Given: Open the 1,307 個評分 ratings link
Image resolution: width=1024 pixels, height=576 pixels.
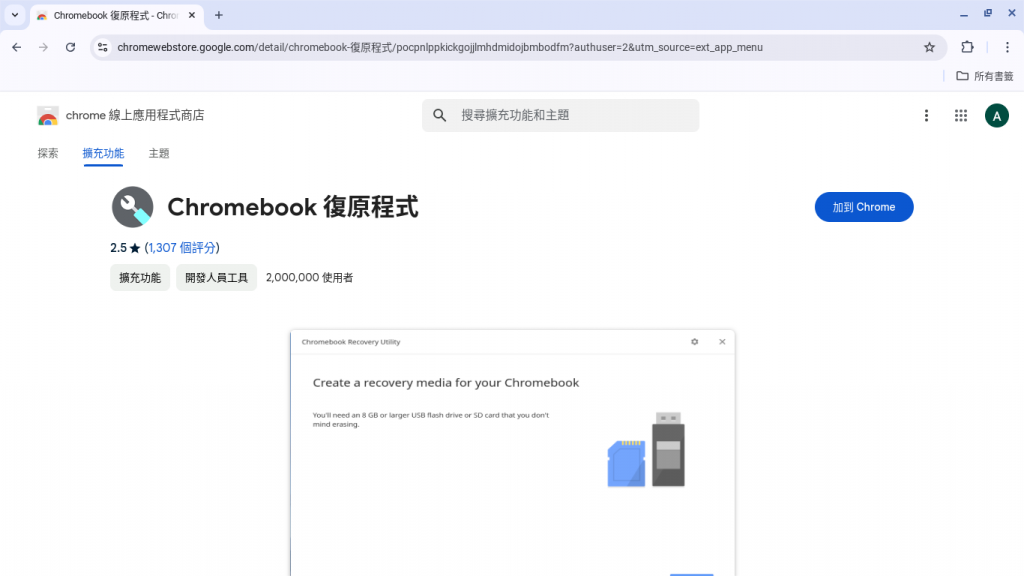Looking at the screenshot, I should pyautogui.click(x=182, y=248).
